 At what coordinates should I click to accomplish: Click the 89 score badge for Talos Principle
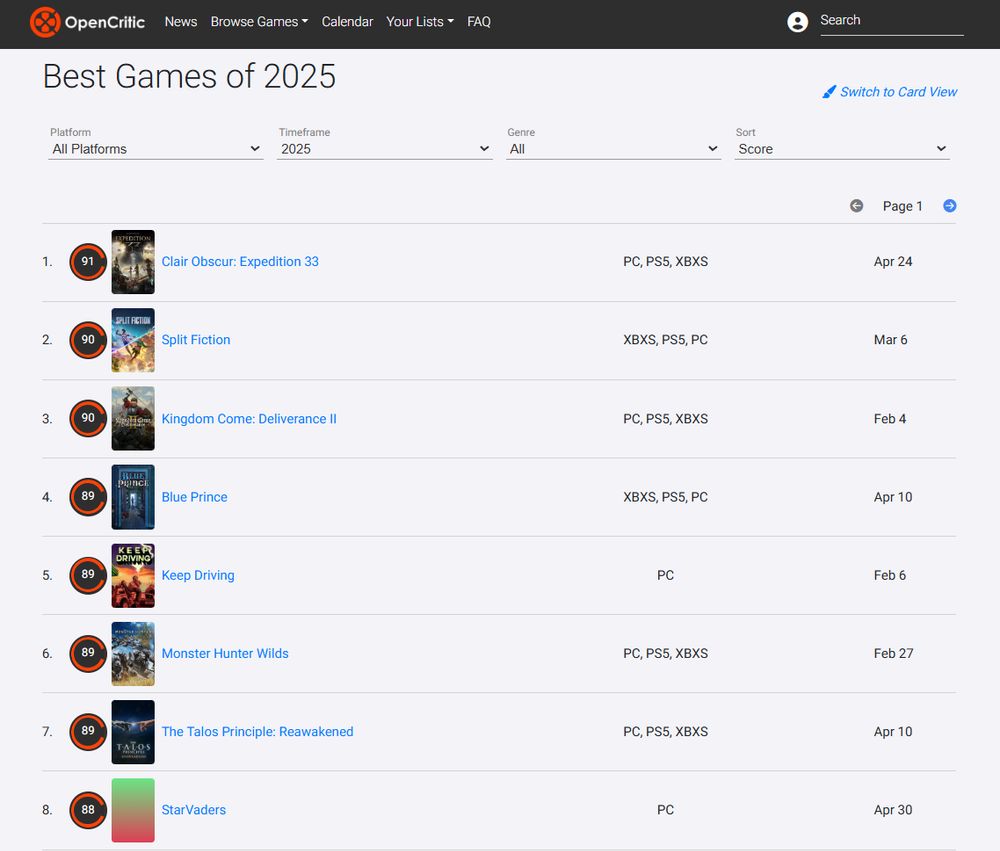[x=88, y=732]
